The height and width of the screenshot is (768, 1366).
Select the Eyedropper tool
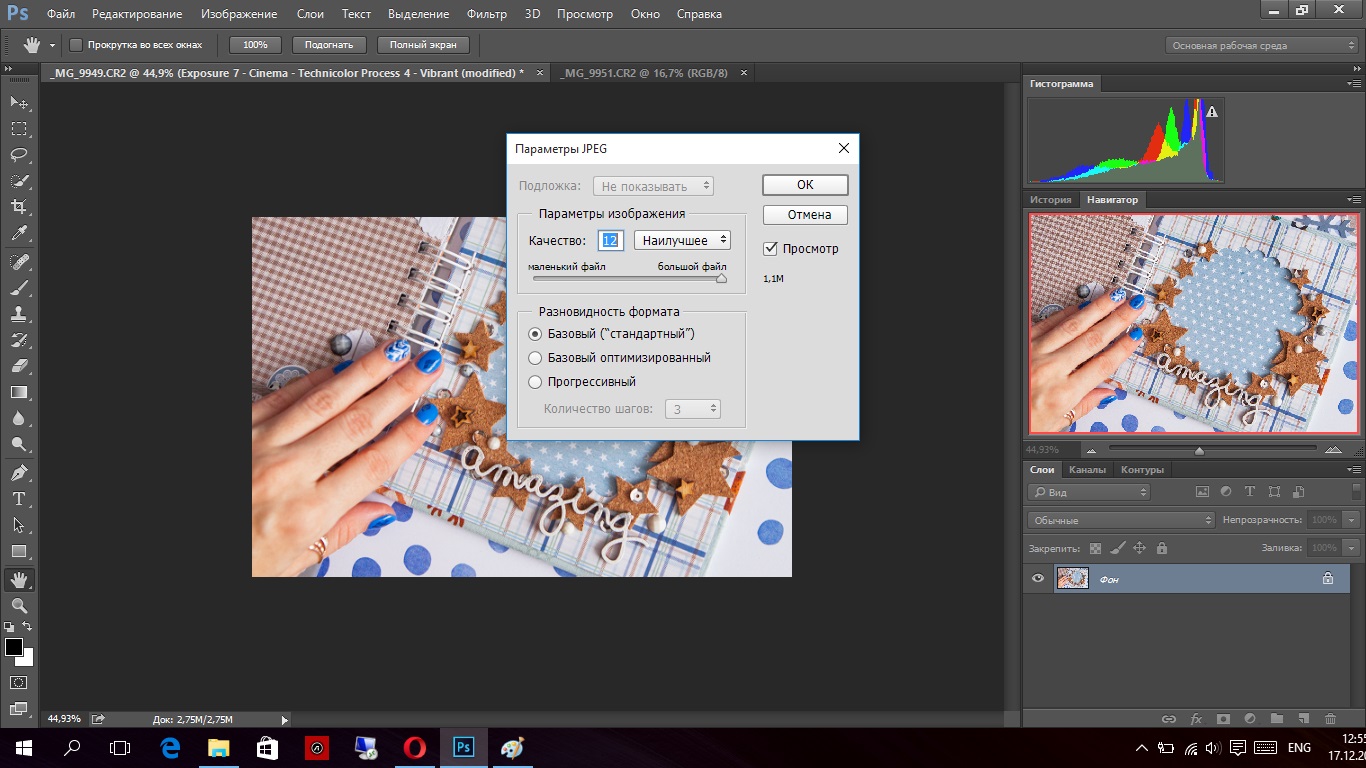pos(19,233)
